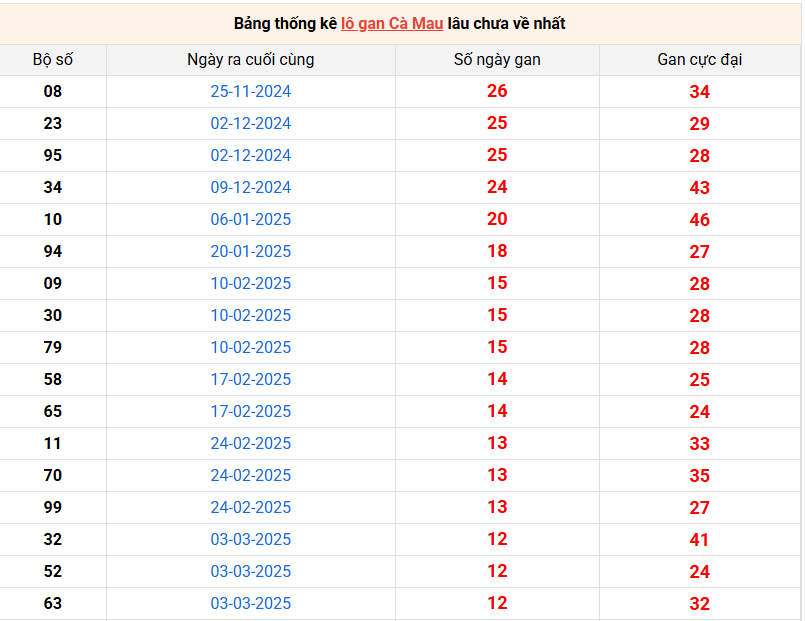
Task: Click the max gan value 46 for number 10
Action: [699, 220]
